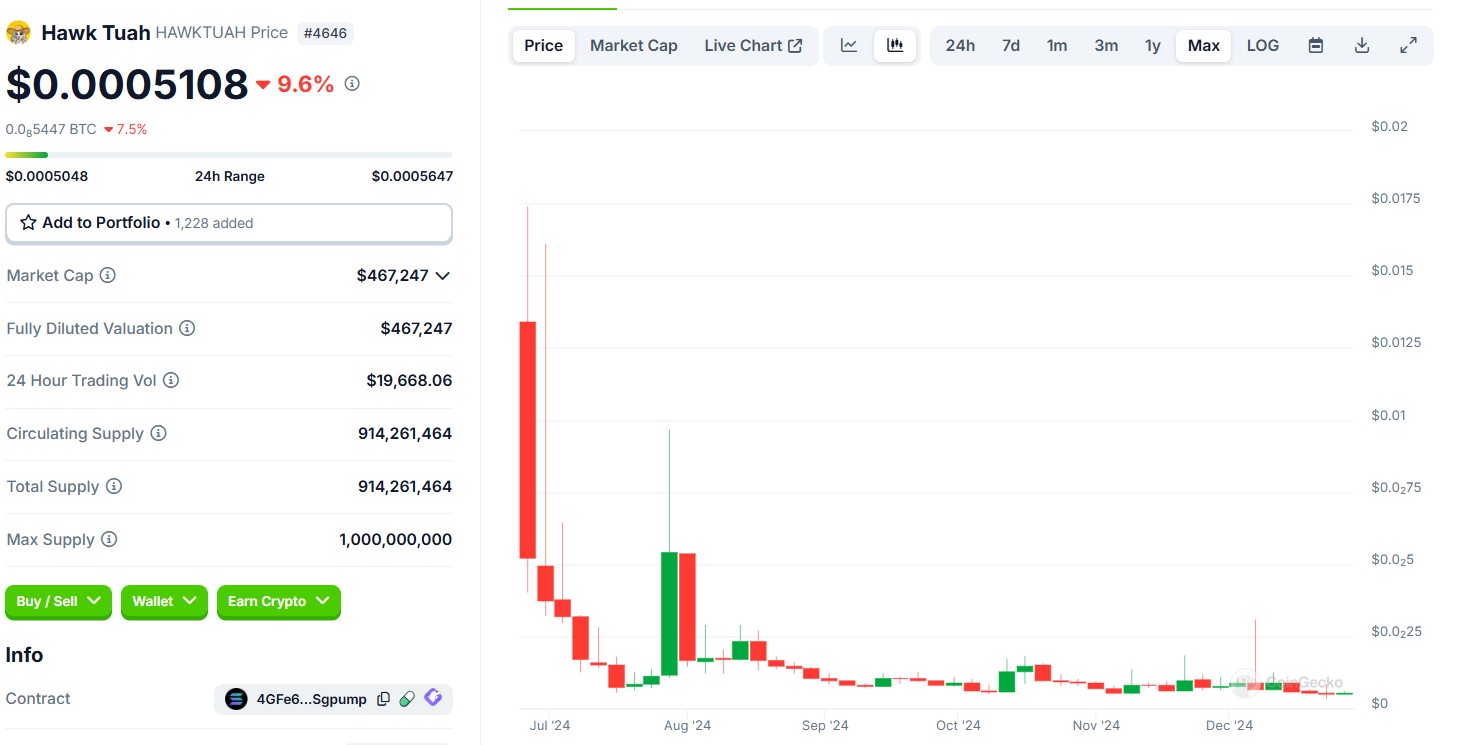
Task: Click the green pill icon beside contract
Action: pos(407,699)
